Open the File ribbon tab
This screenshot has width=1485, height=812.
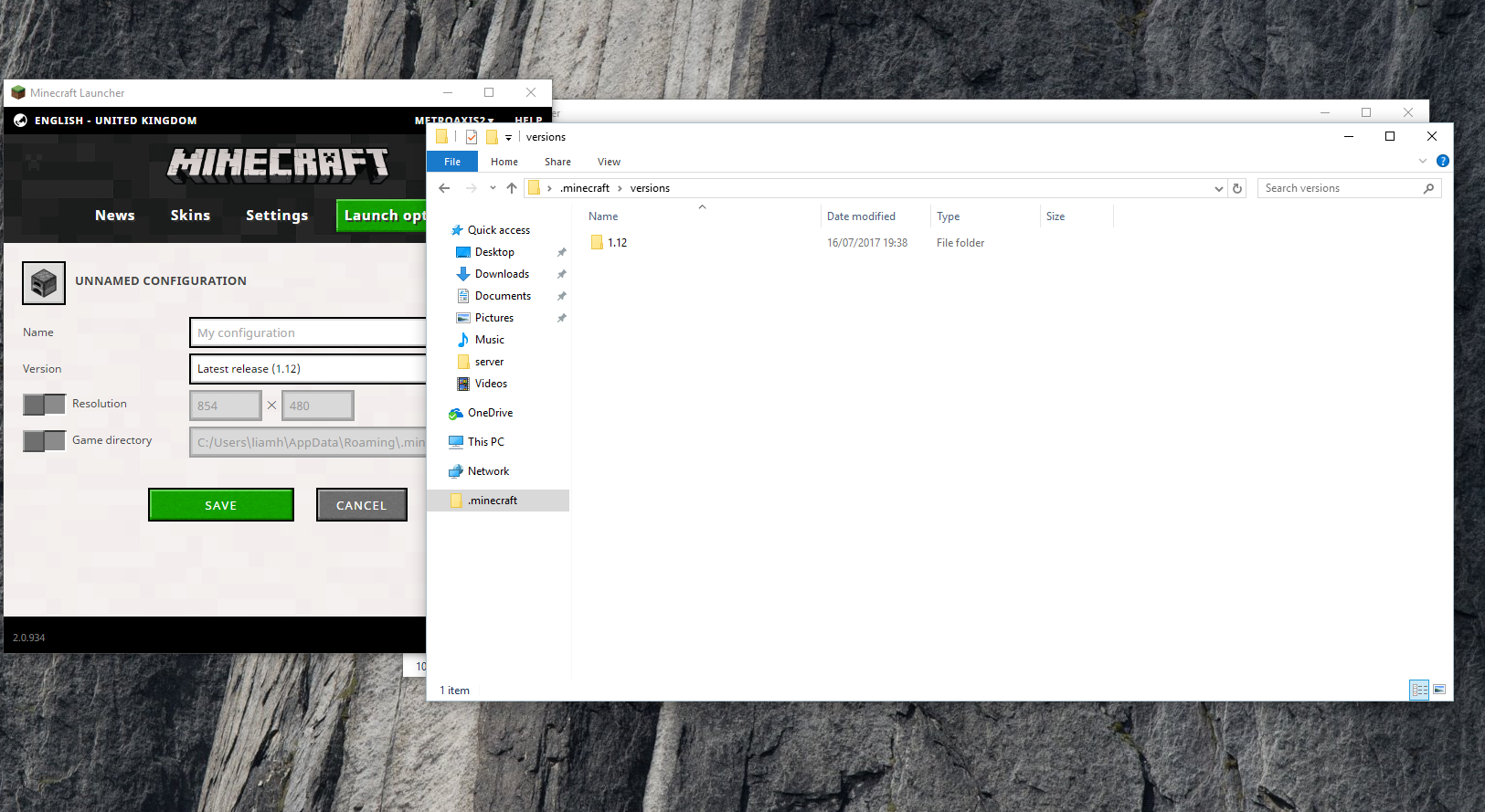point(452,162)
